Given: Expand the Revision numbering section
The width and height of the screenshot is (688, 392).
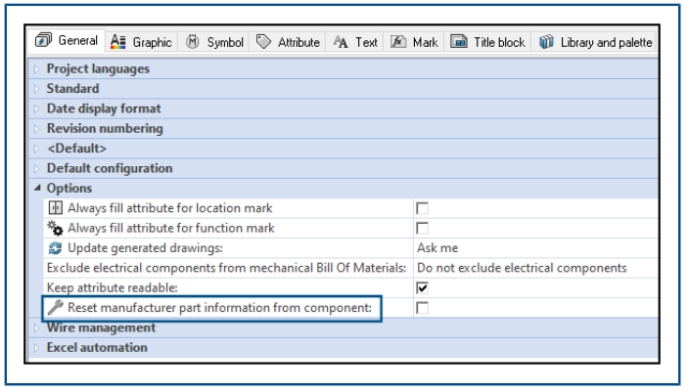Looking at the screenshot, I should coord(36,129).
